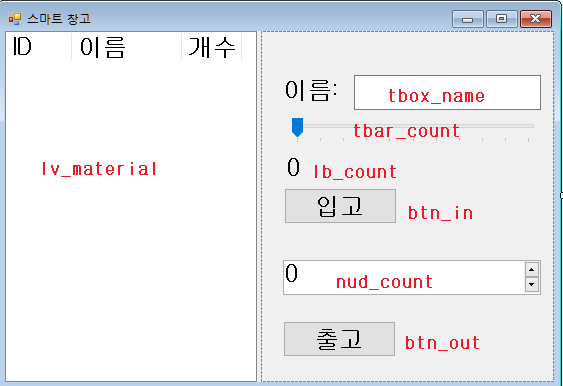The image size is (563, 386).
Task: Focus the 이름 text box
Action: point(447,93)
